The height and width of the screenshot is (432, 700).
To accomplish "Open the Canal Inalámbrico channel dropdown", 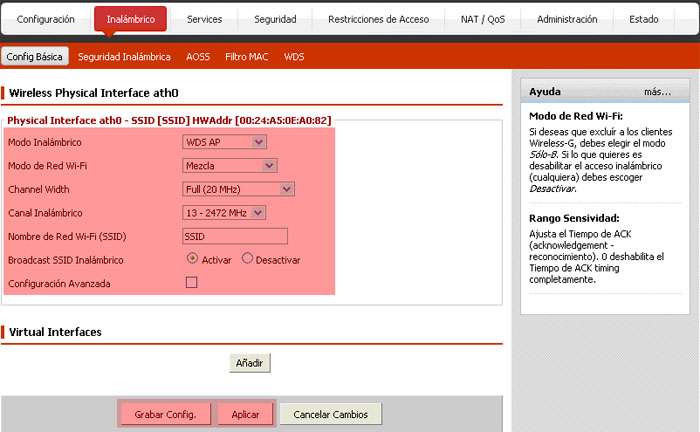I will 224,212.
